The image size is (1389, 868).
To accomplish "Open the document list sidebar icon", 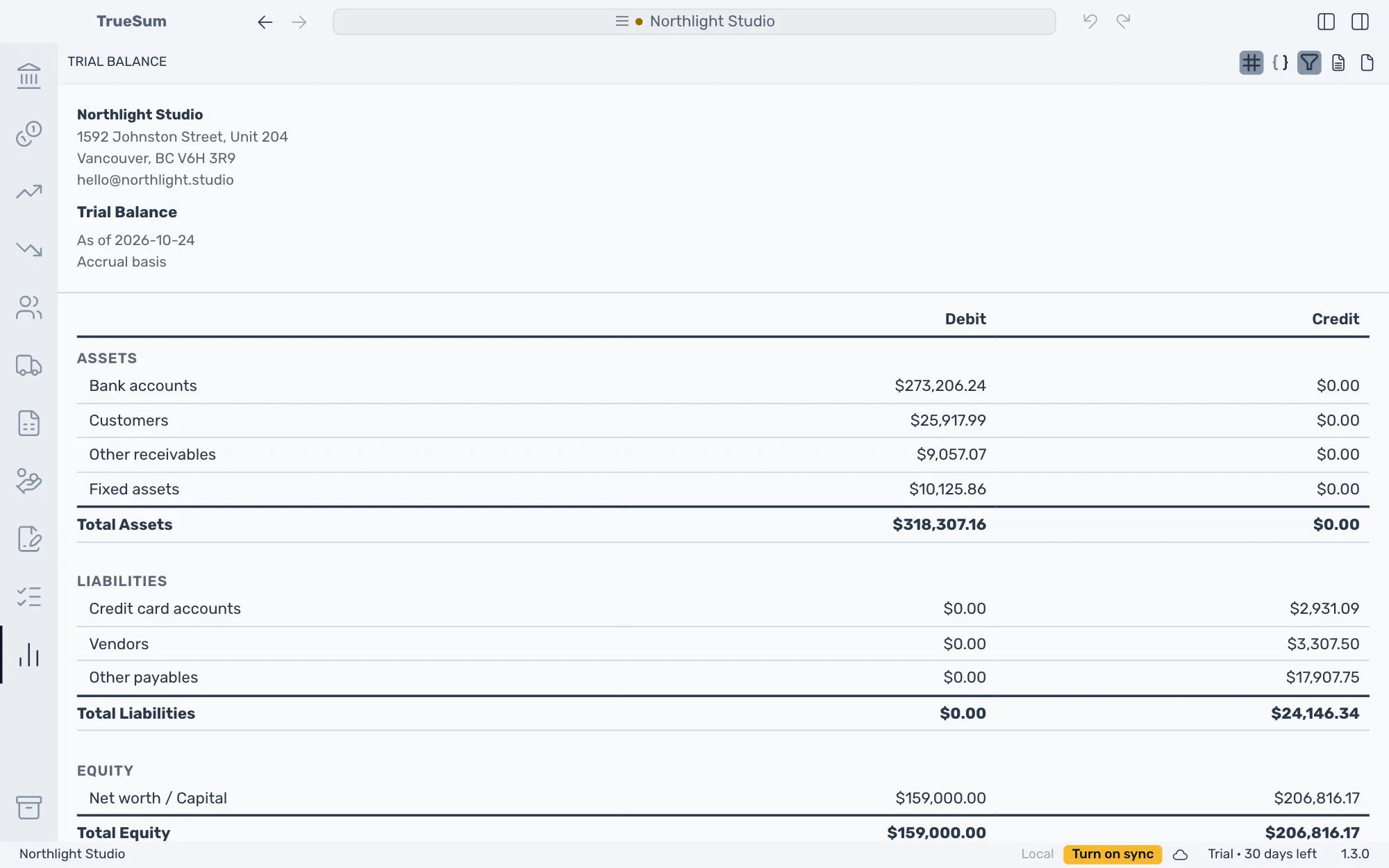I will tap(28, 423).
